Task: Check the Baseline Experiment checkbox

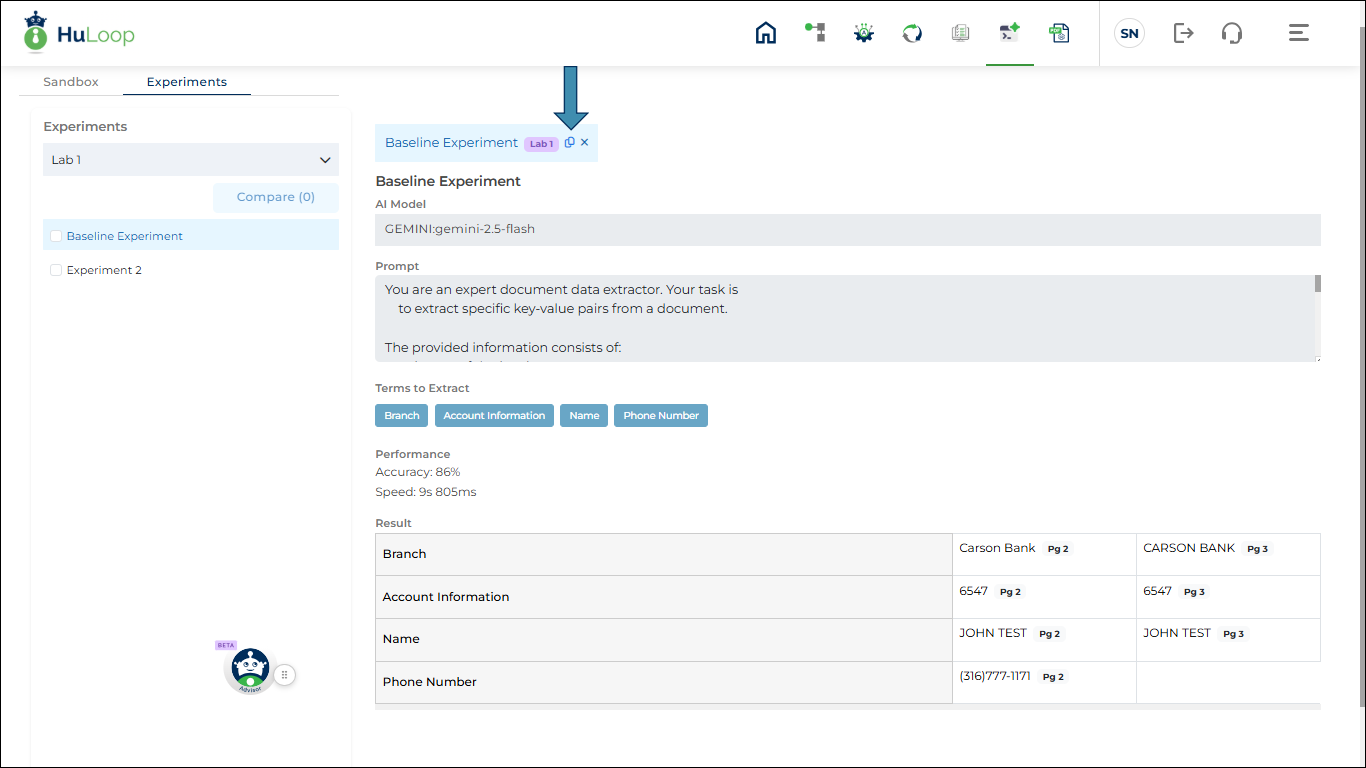Action: (x=56, y=236)
